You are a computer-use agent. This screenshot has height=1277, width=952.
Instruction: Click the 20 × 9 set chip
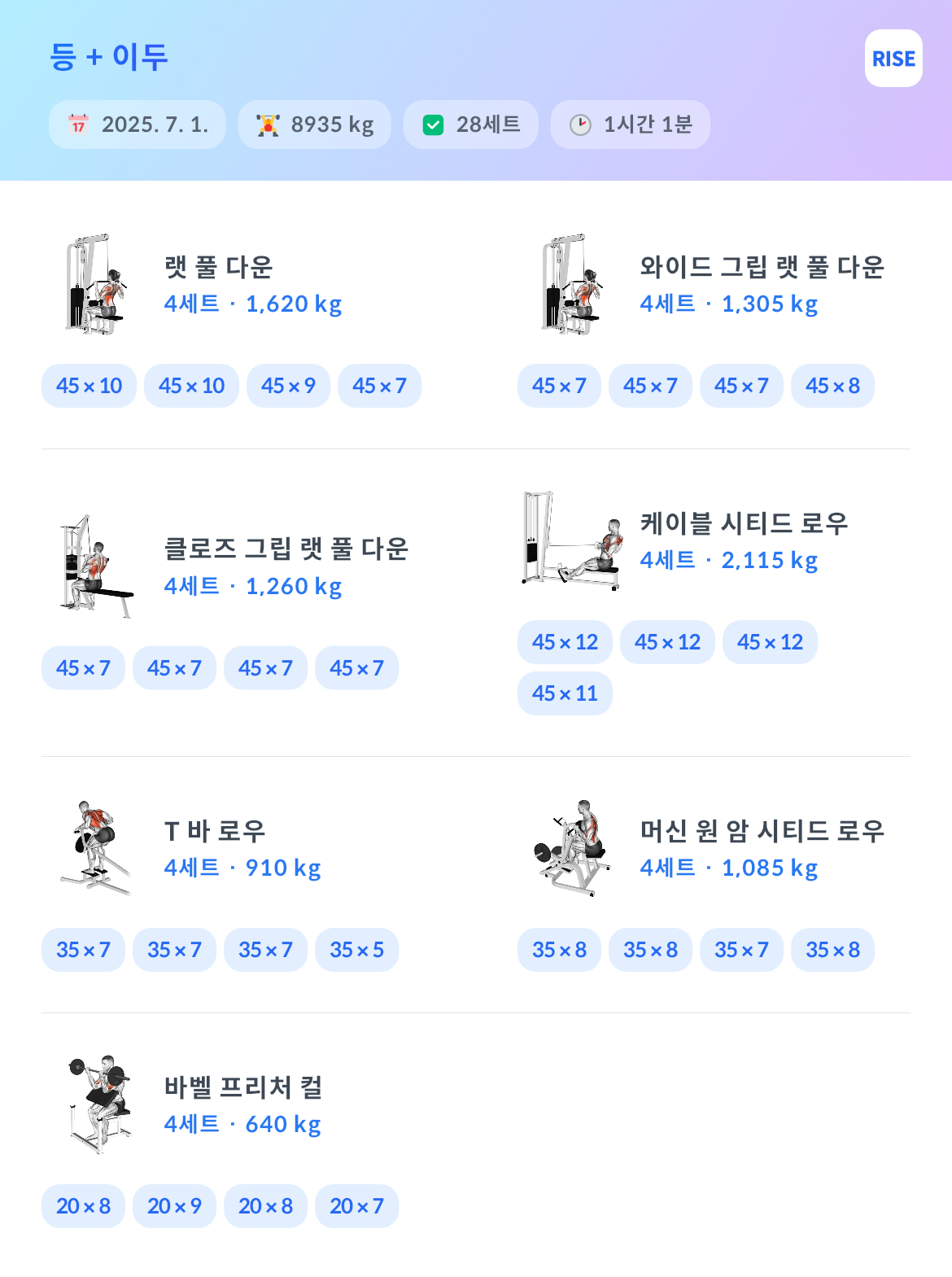pyautogui.click(x=174, y=1206)
